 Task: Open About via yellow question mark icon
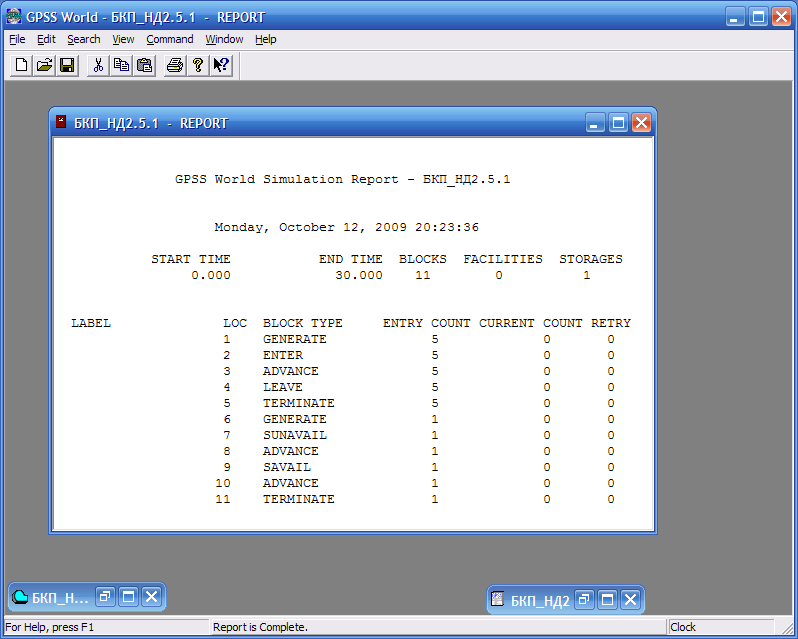(x=198, y=66)
